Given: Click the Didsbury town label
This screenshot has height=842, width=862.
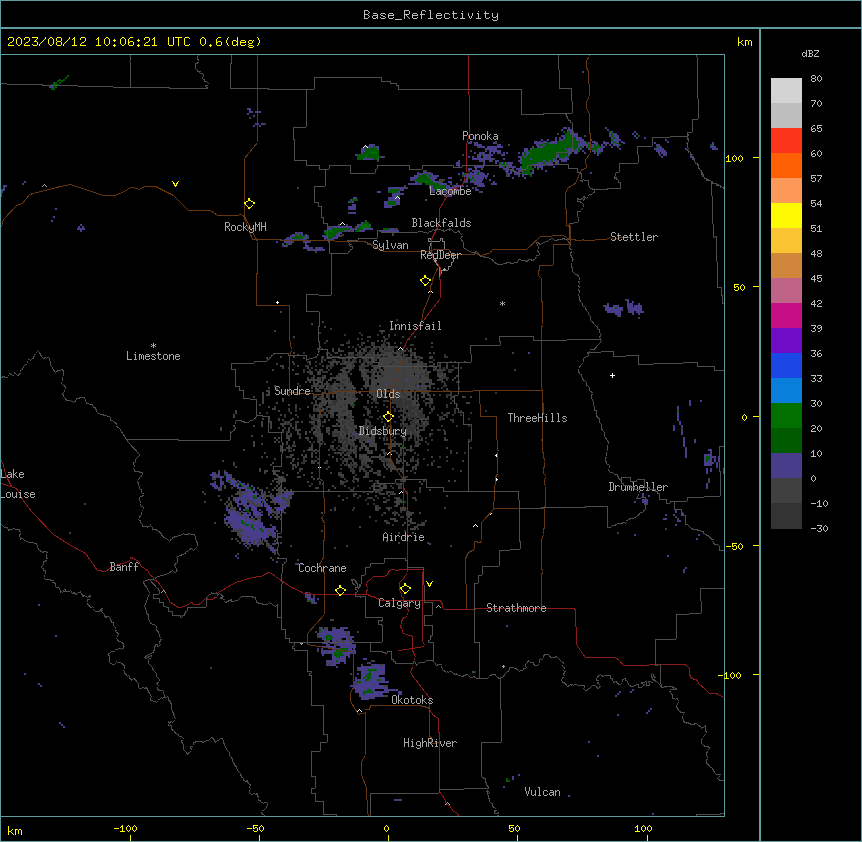Looking at the screenshot, I should [x=383, y=431].
